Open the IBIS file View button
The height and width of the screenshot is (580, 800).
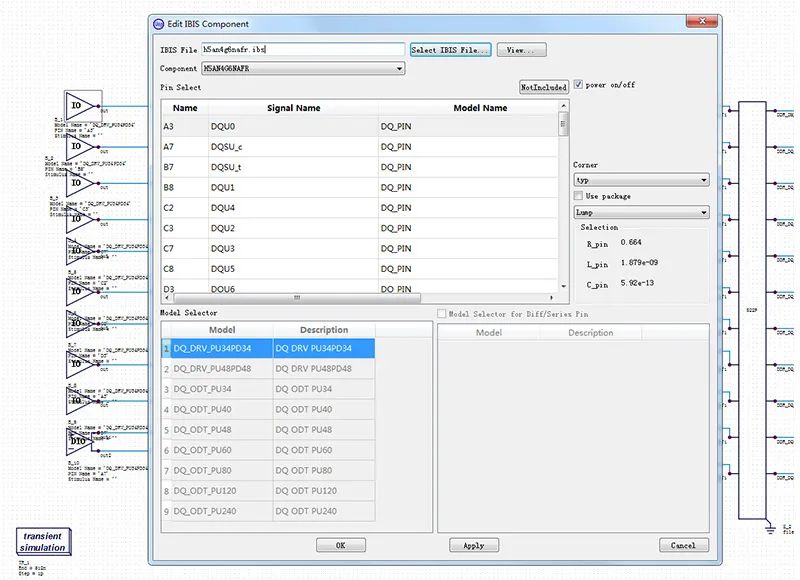(521, 49)
